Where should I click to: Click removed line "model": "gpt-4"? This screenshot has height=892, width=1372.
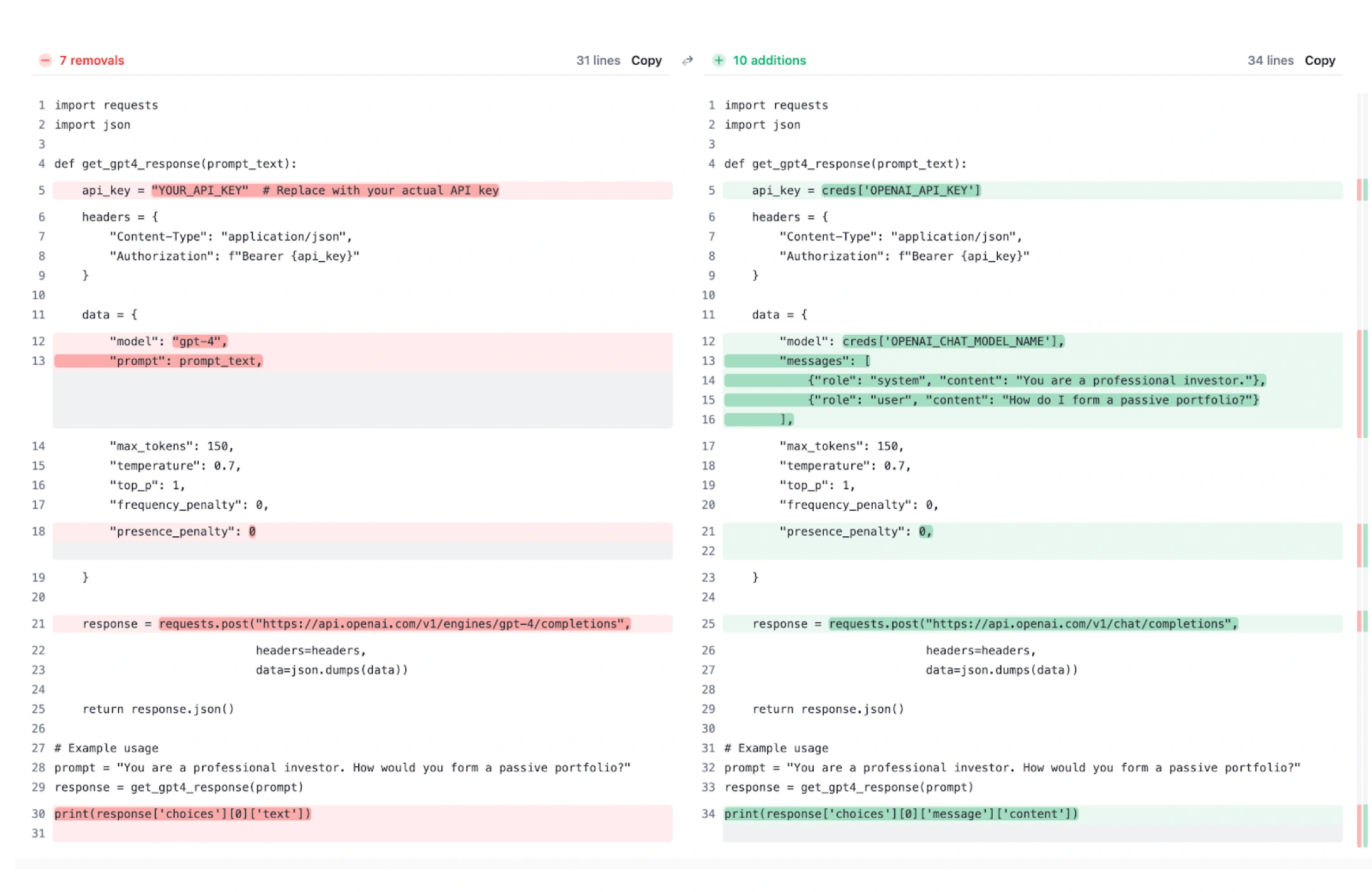click(363, 341)
